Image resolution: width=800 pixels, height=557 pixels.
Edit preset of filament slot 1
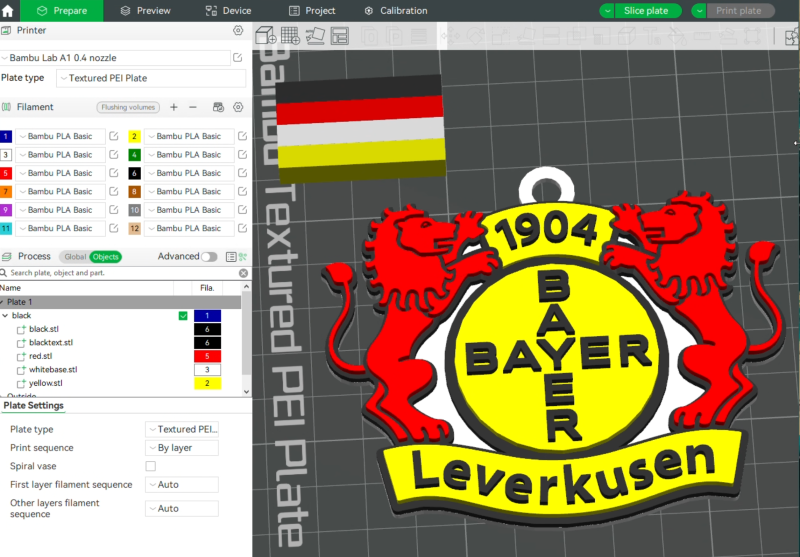[x=114, y=136]
